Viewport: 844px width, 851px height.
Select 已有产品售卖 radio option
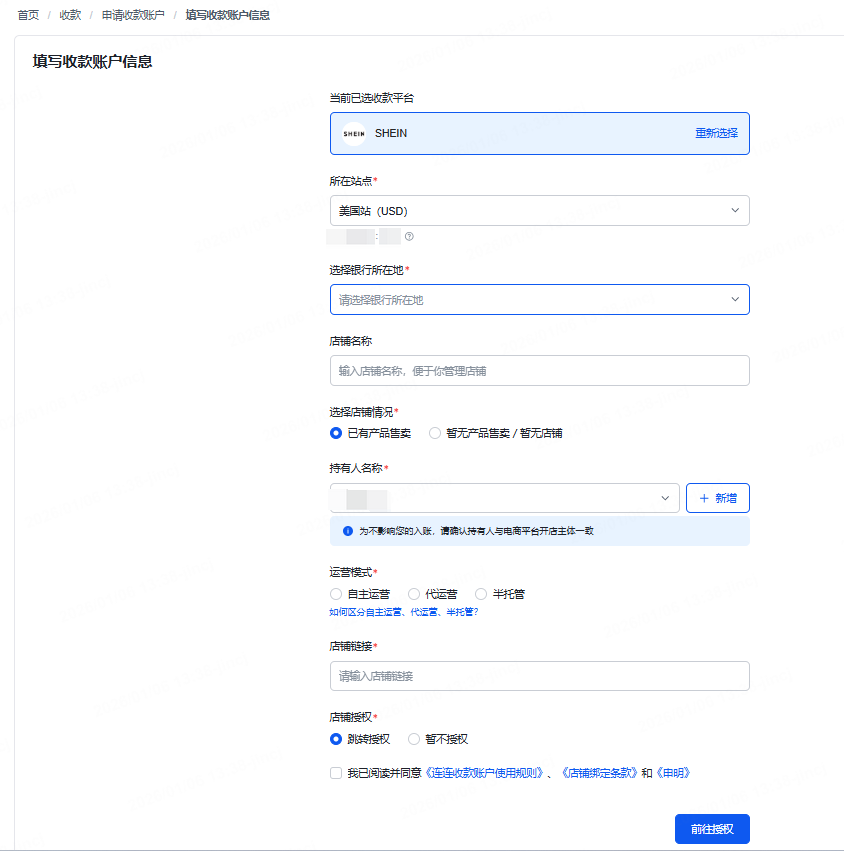336,433
